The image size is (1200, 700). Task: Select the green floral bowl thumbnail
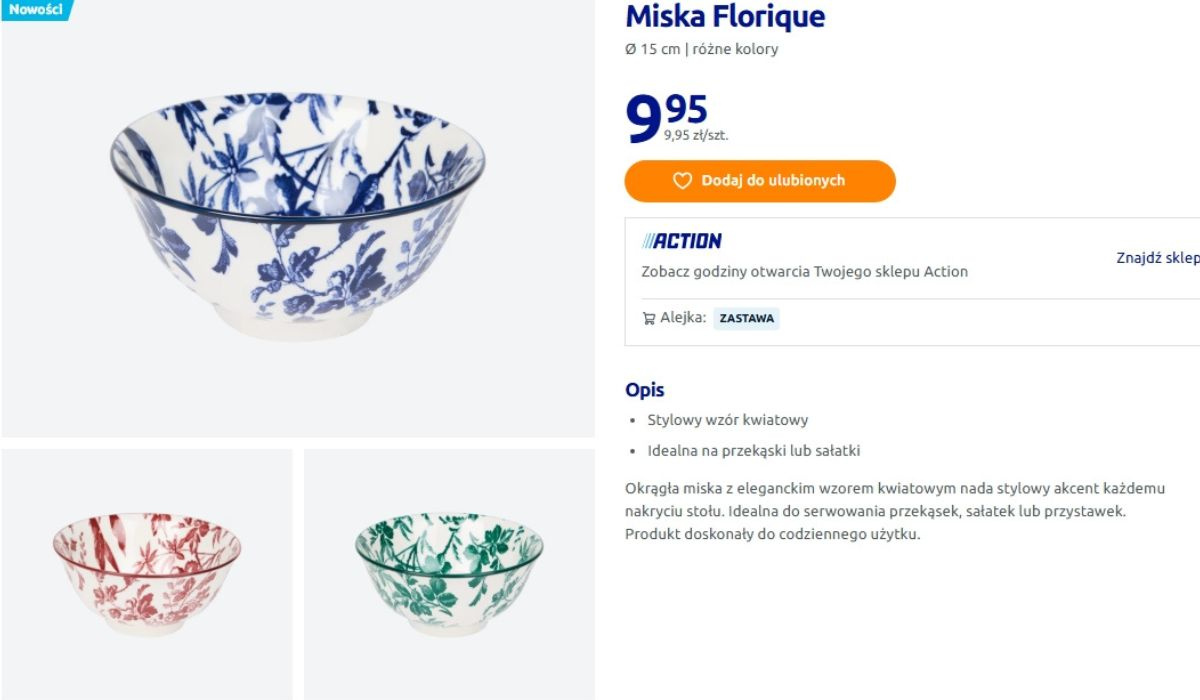[x=449, y=575]
